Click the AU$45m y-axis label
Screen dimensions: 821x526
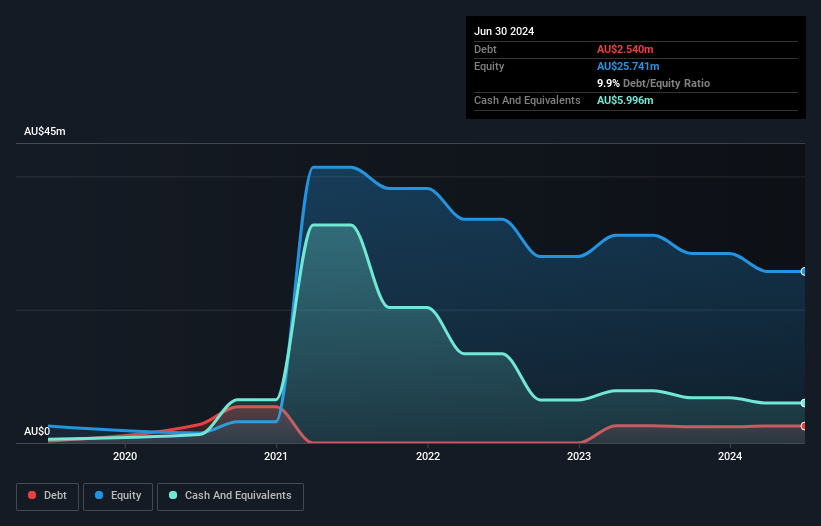tap(45, 131)
